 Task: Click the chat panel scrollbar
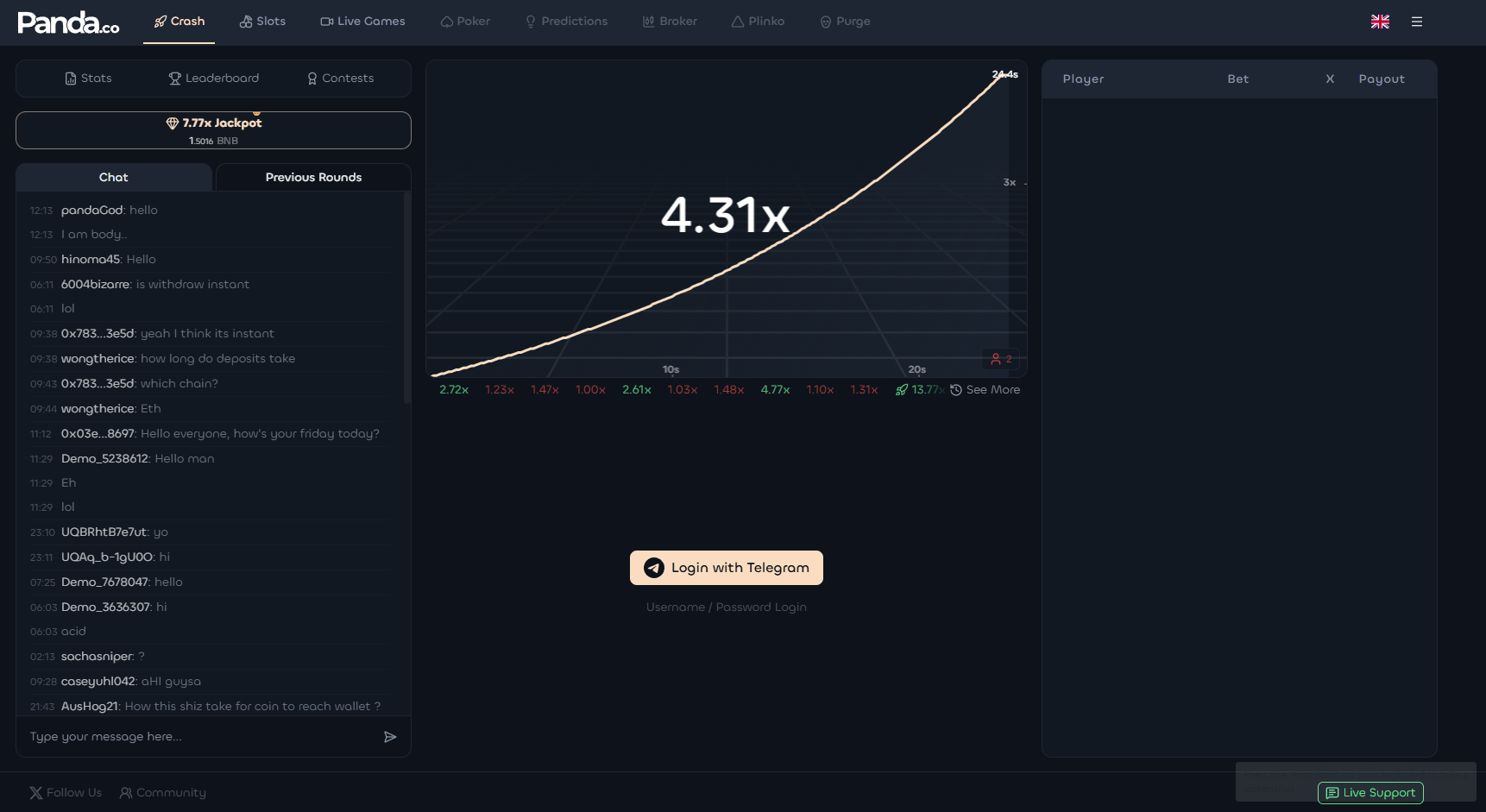[406, 298]
